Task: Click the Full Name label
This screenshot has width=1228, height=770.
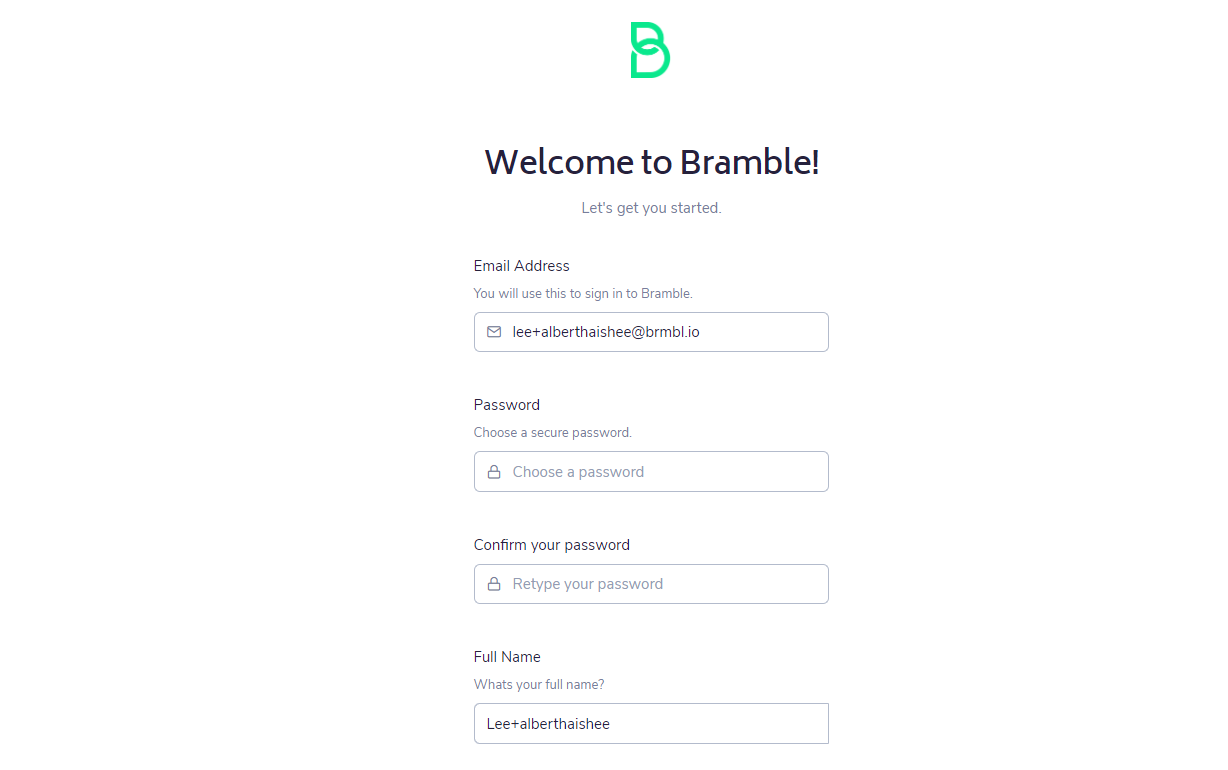Action: pos(507,657)
